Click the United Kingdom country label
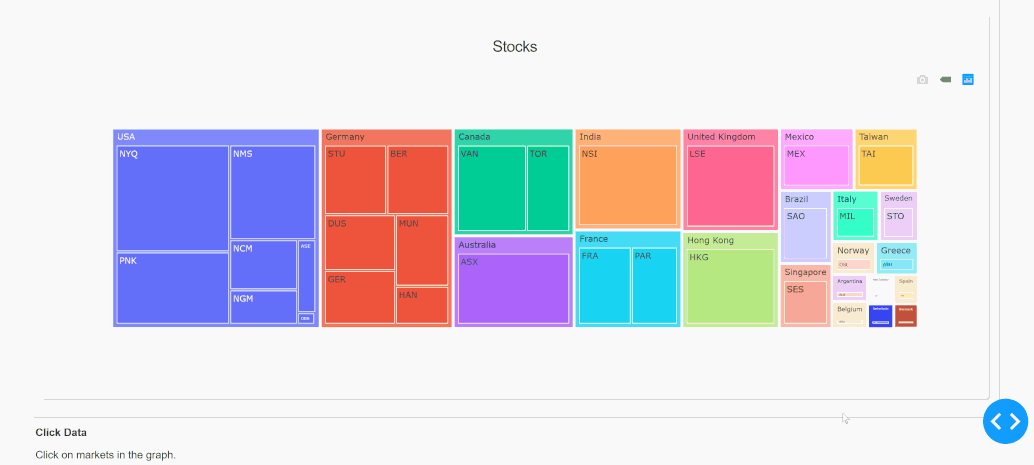The height and width of the screenshot is (465, 1034). 721,137
